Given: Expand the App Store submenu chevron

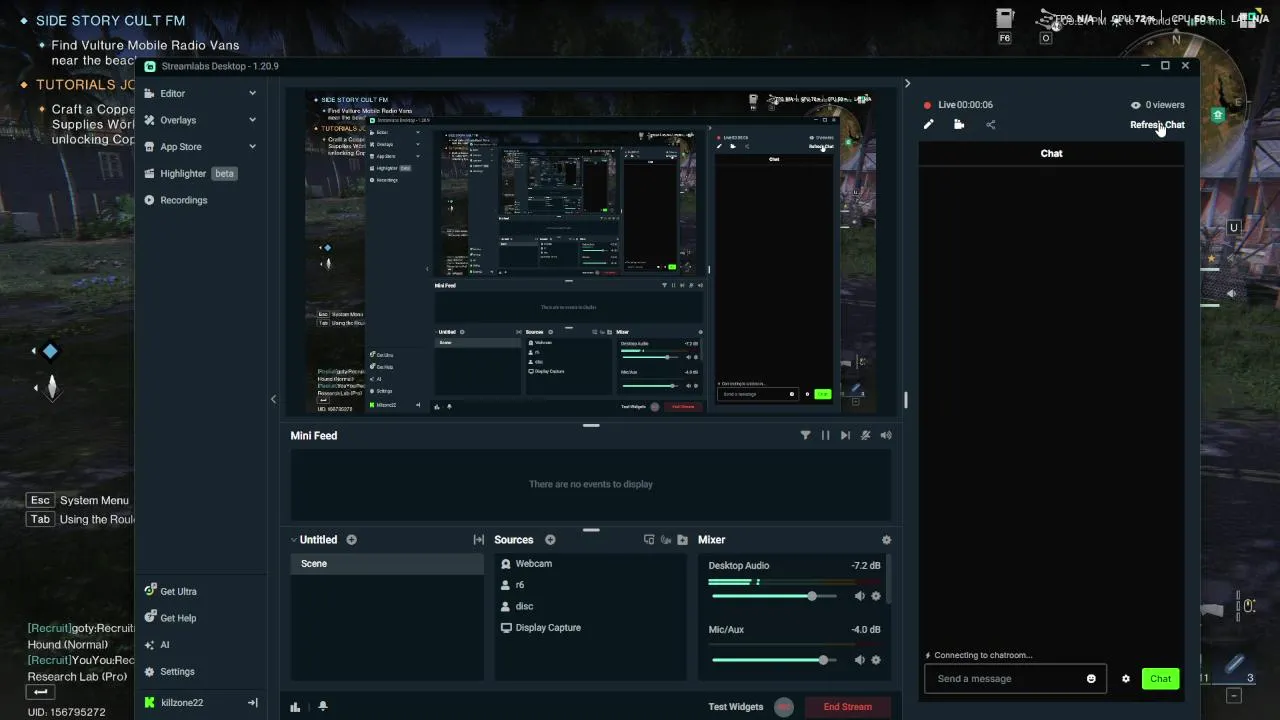Looking at the screenshot, I should click(x=252, y=147).
